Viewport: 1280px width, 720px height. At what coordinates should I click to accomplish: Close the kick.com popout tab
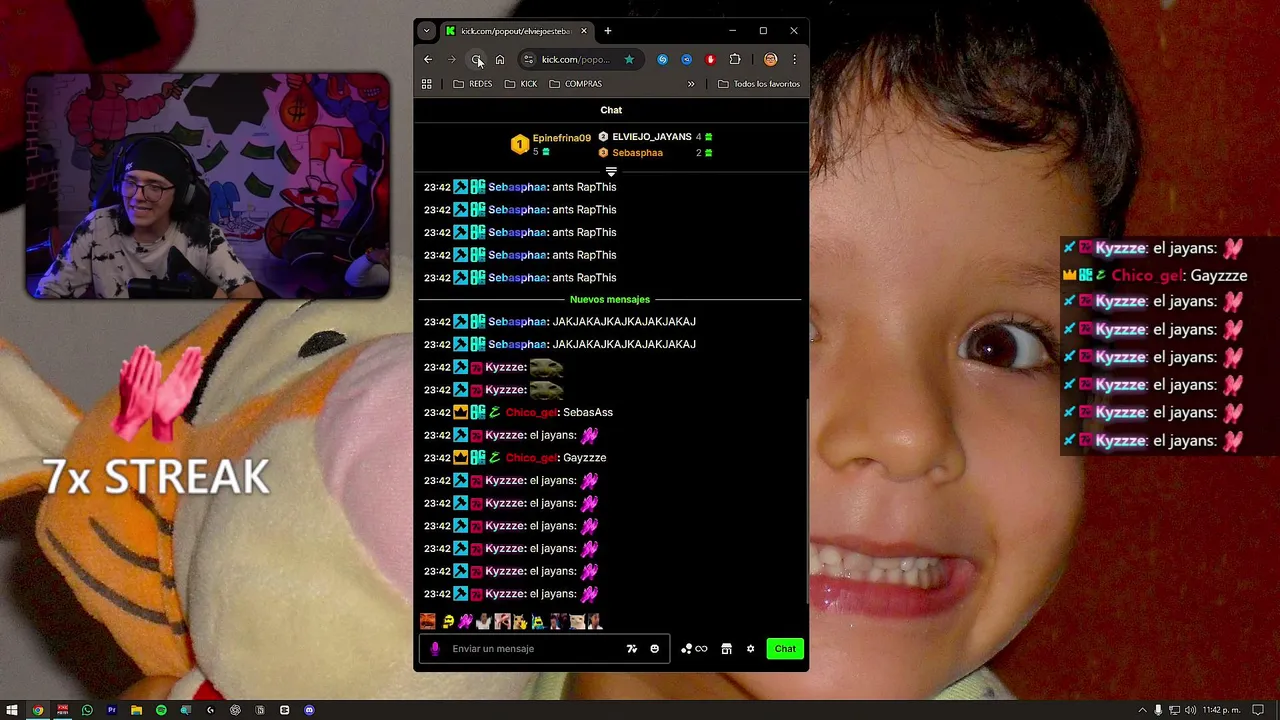coord(584,31)
